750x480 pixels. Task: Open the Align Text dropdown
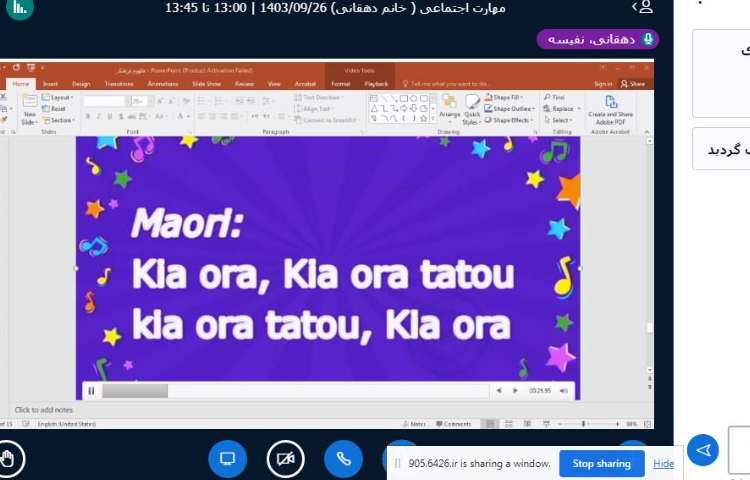[x=315, y=109]
